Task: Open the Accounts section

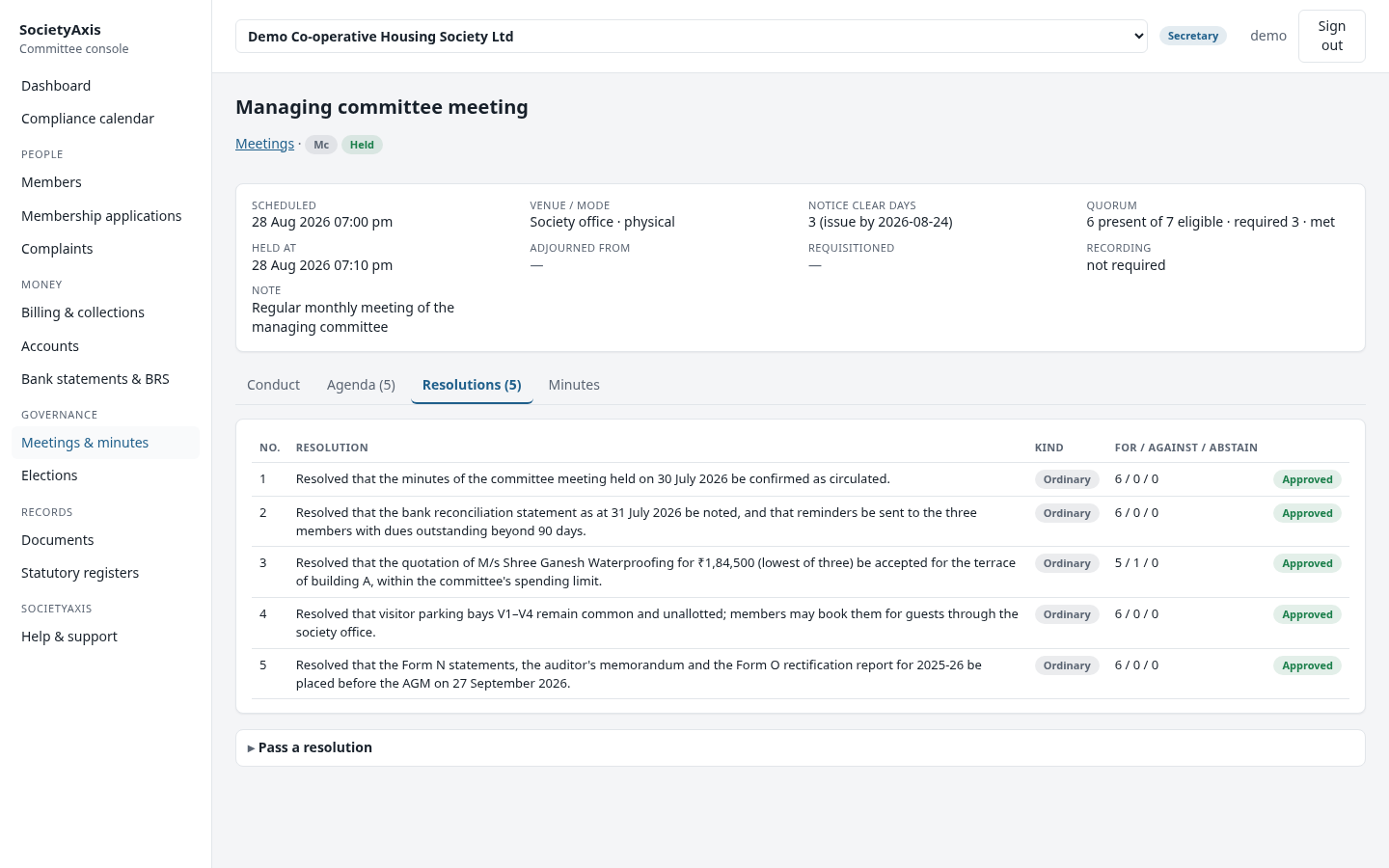Action: (106, 346)
